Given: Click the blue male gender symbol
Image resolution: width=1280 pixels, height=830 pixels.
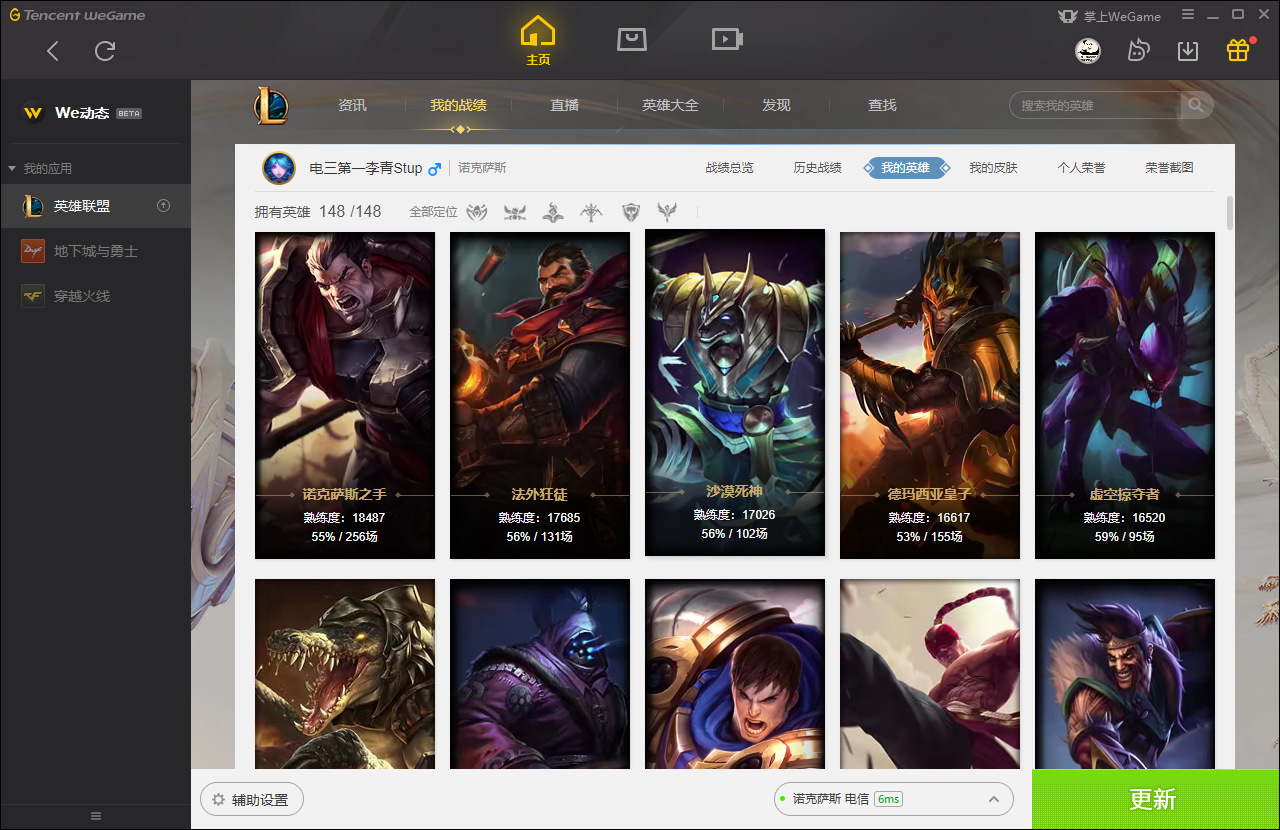Looking at the screenshot, I should [x=434, y=169].
